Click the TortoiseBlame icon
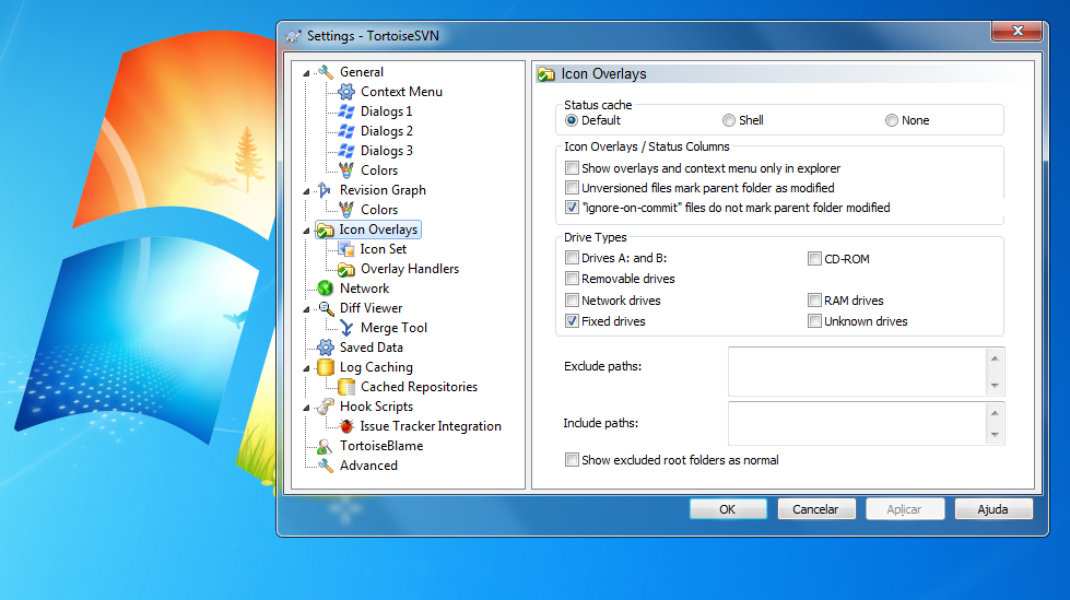The height and width of the screenshot is (600, 1070). point(326,446)
